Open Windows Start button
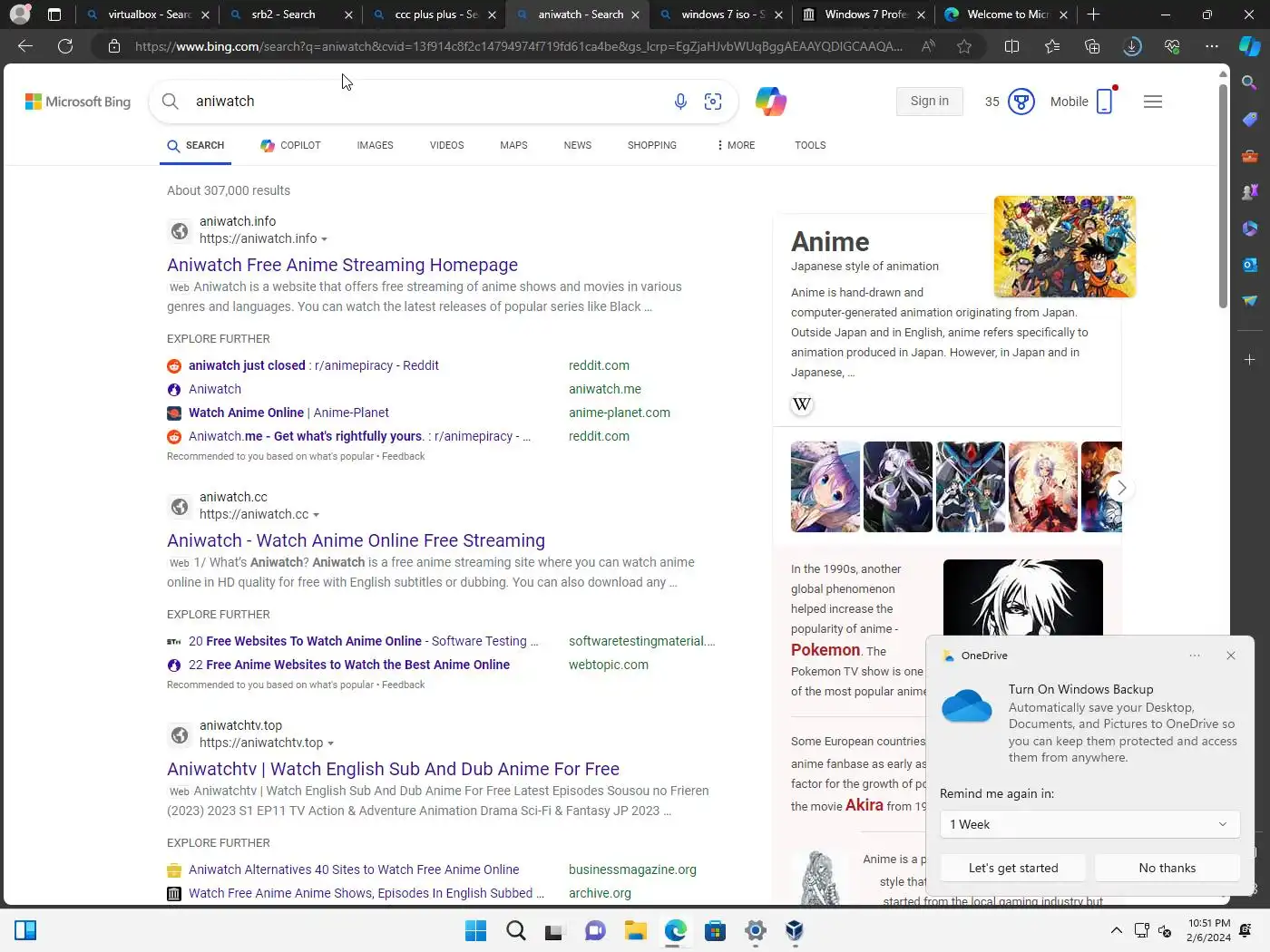This screenshot has width=1270, height=952. tap(475, 930)
